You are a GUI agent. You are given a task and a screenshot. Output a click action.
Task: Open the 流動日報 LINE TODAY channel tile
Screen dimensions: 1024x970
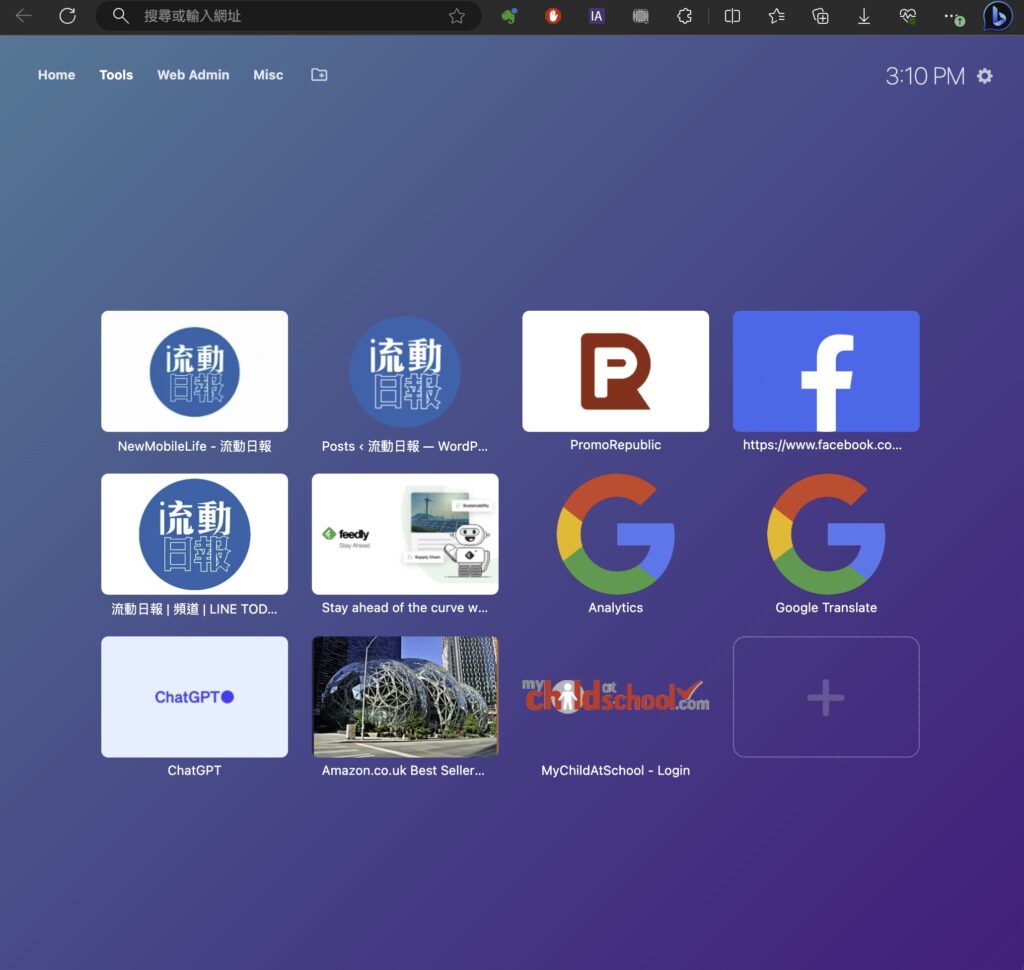pyautogui.click(x=195, y=534)
